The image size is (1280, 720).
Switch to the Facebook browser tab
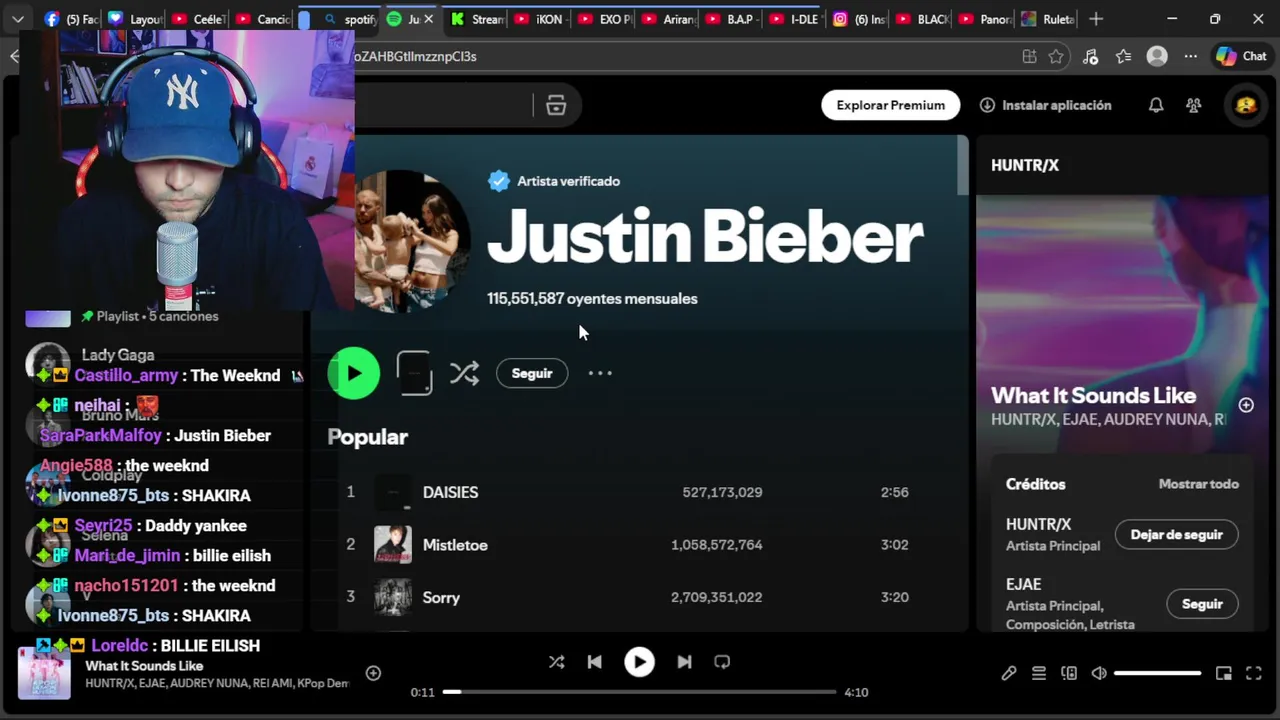[70, 19]
